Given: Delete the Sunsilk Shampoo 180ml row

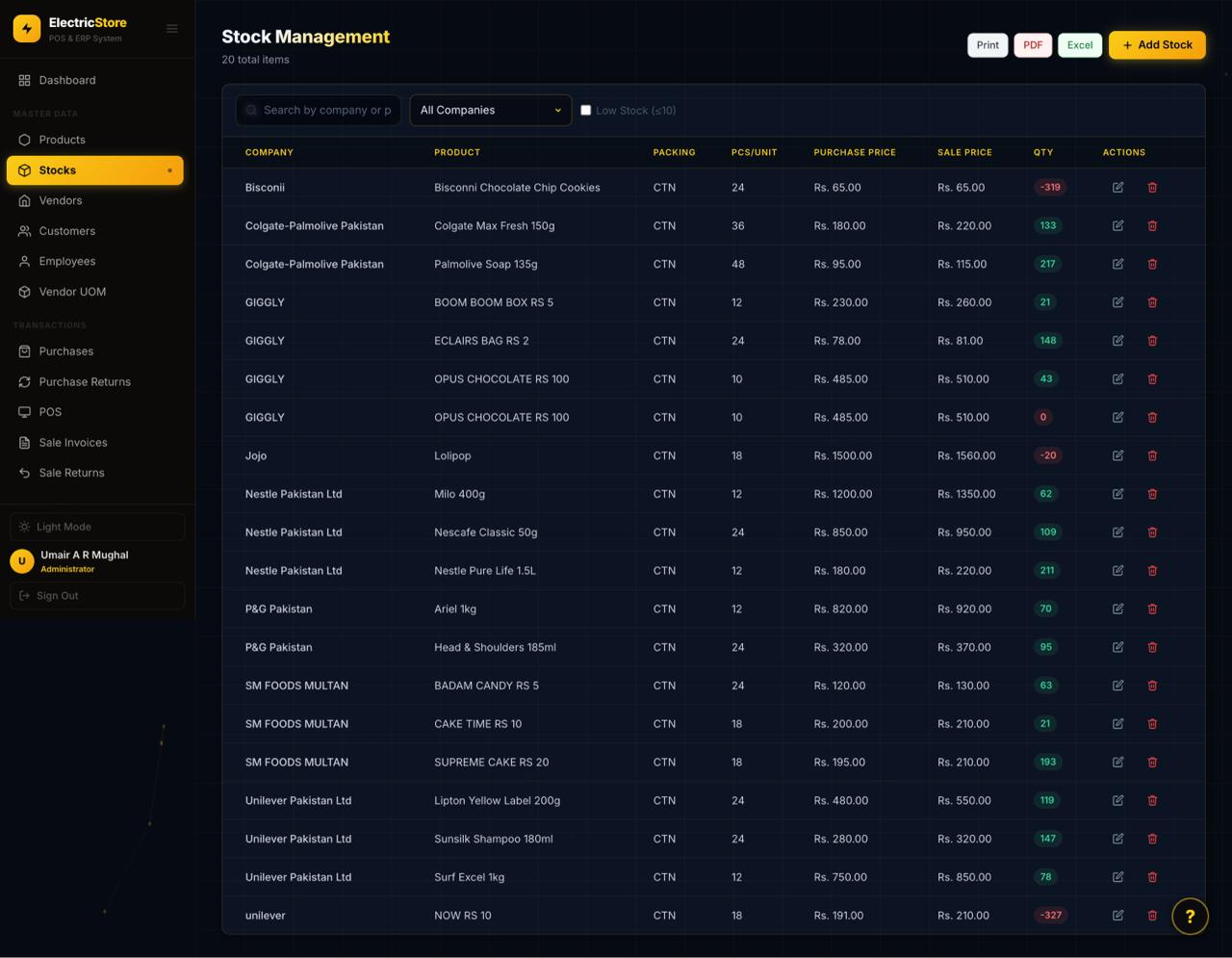Looking at the screenshot, I should coord(1152,839).
